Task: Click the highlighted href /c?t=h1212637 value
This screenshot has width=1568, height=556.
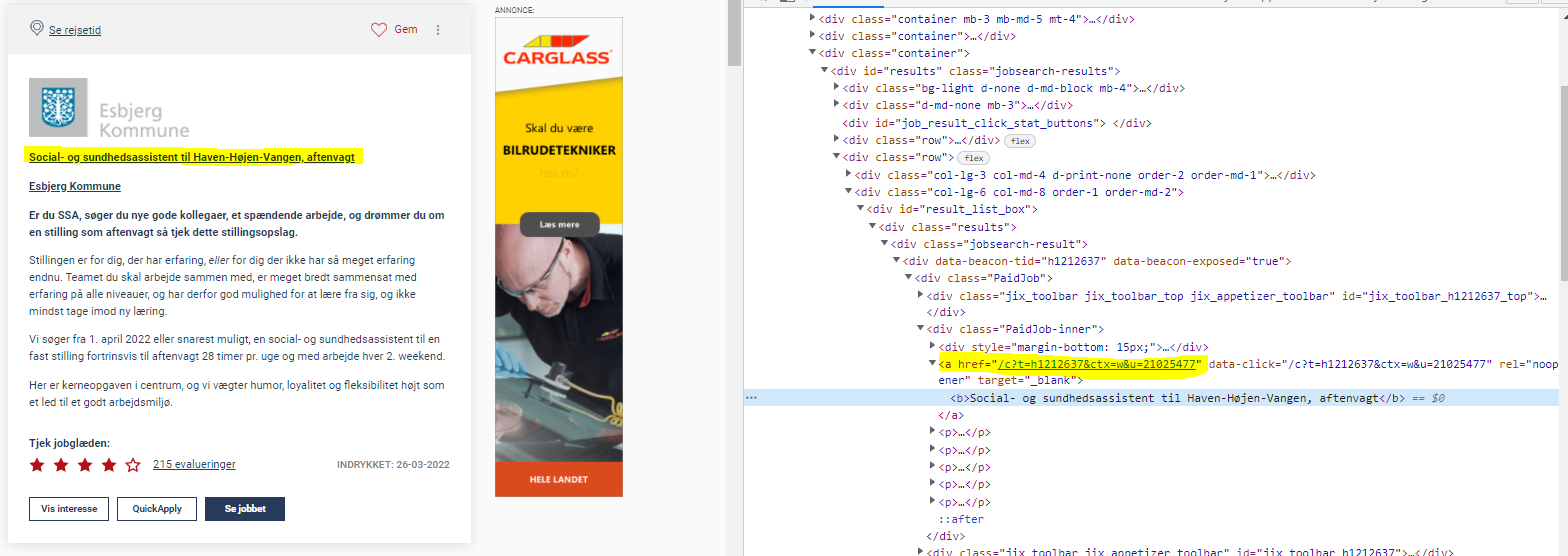Action: coord(1098,364)
